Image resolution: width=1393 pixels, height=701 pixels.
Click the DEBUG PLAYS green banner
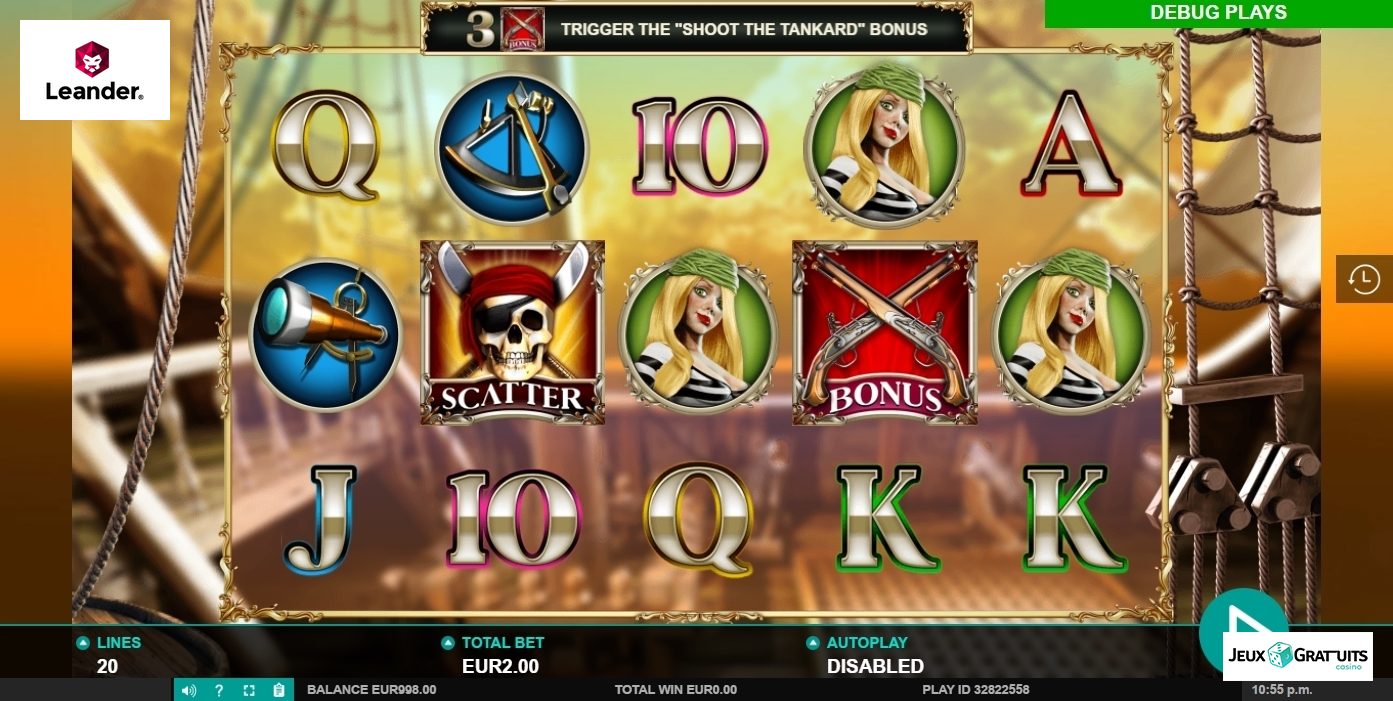[x=1218, y=13]
